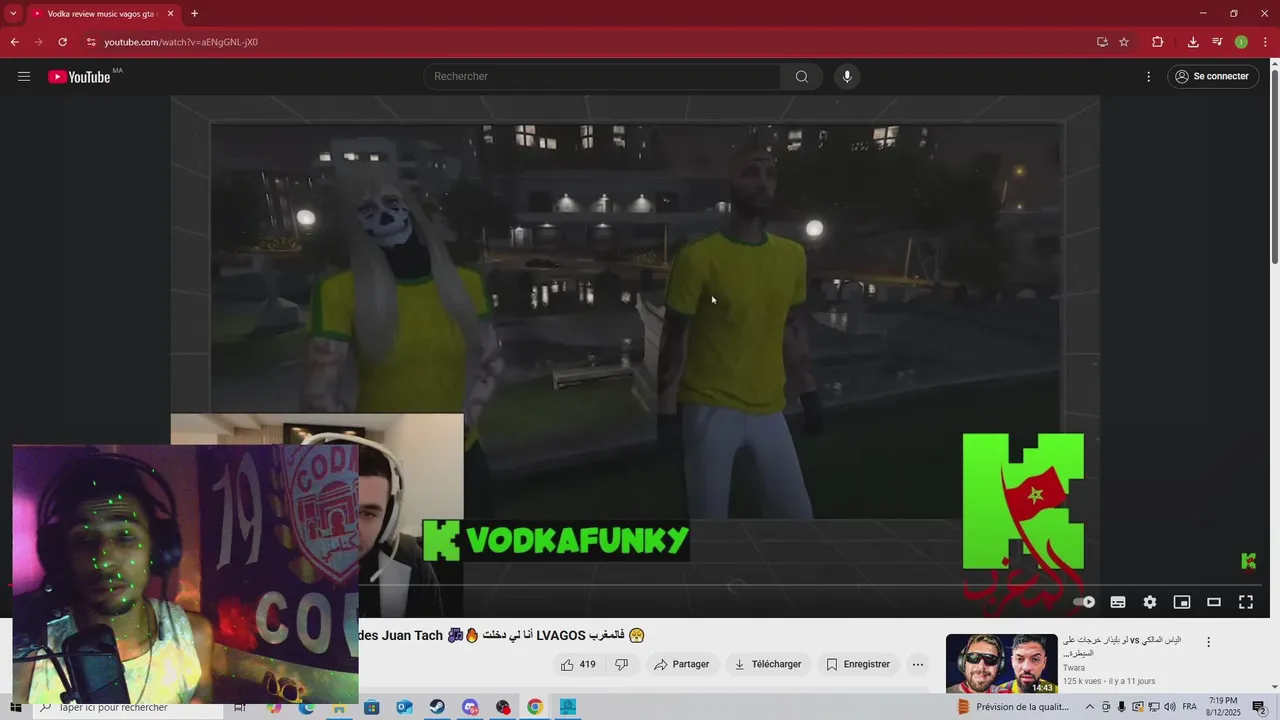Like the video with 419 likes
Screen dimensions: 1280x720
[578, 664]
